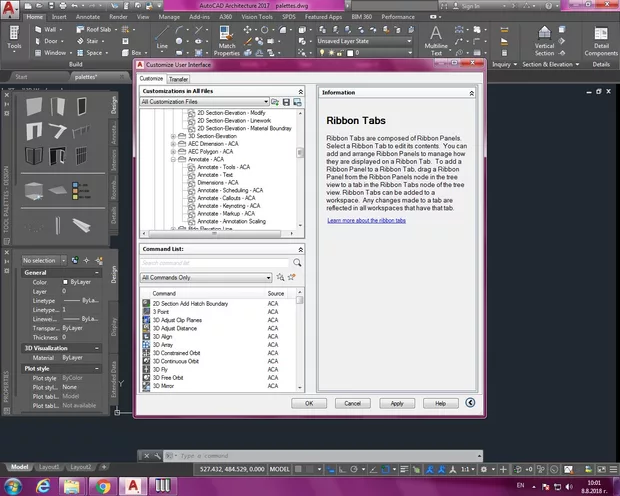Click the load partial customization file icon

tap(276, 102)
